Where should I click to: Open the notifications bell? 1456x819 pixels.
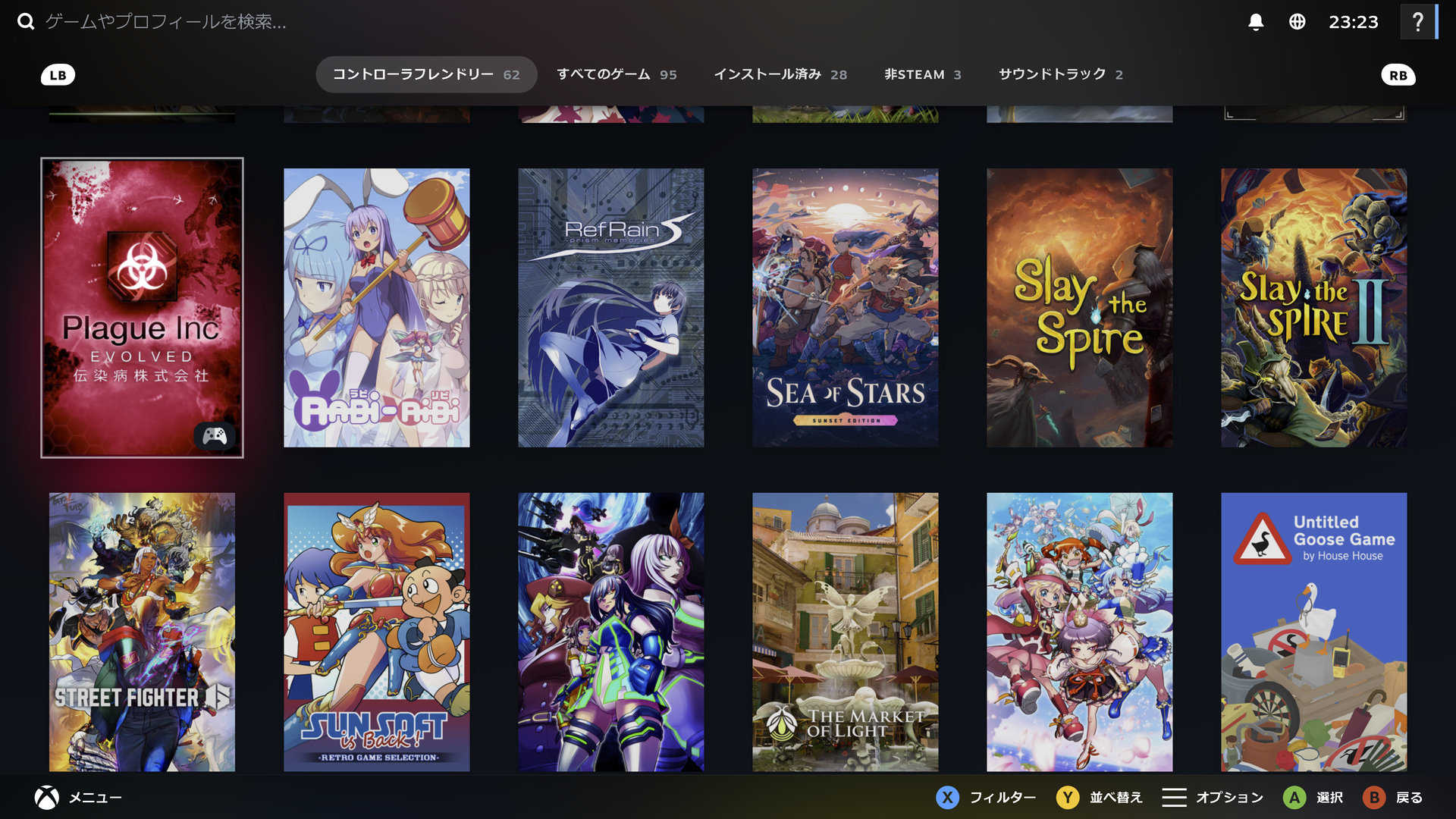1256,22
